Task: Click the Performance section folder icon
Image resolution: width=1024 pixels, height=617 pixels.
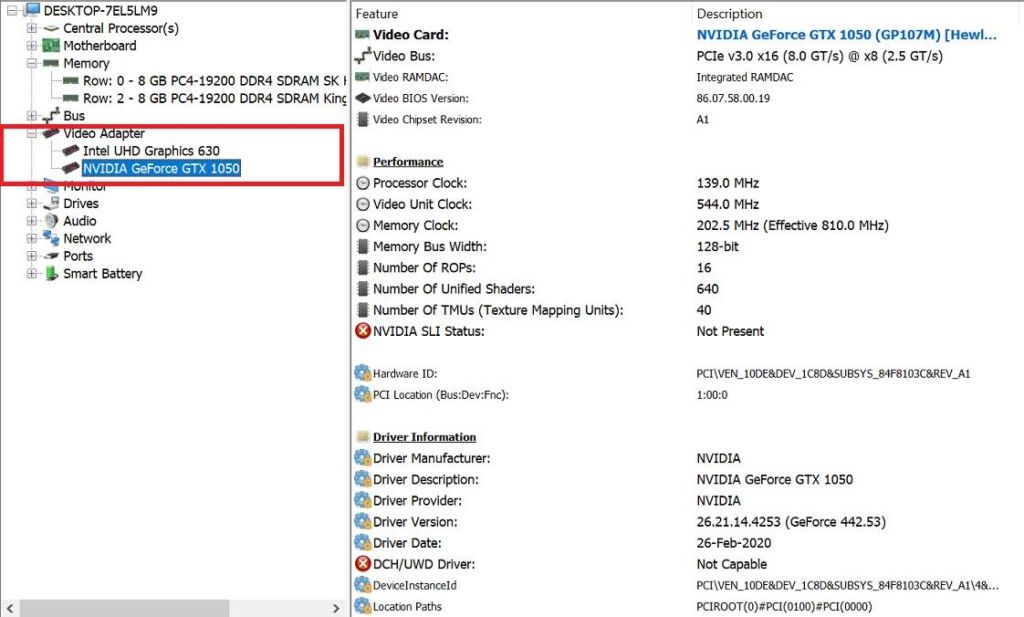Action: tap(363, 162)
